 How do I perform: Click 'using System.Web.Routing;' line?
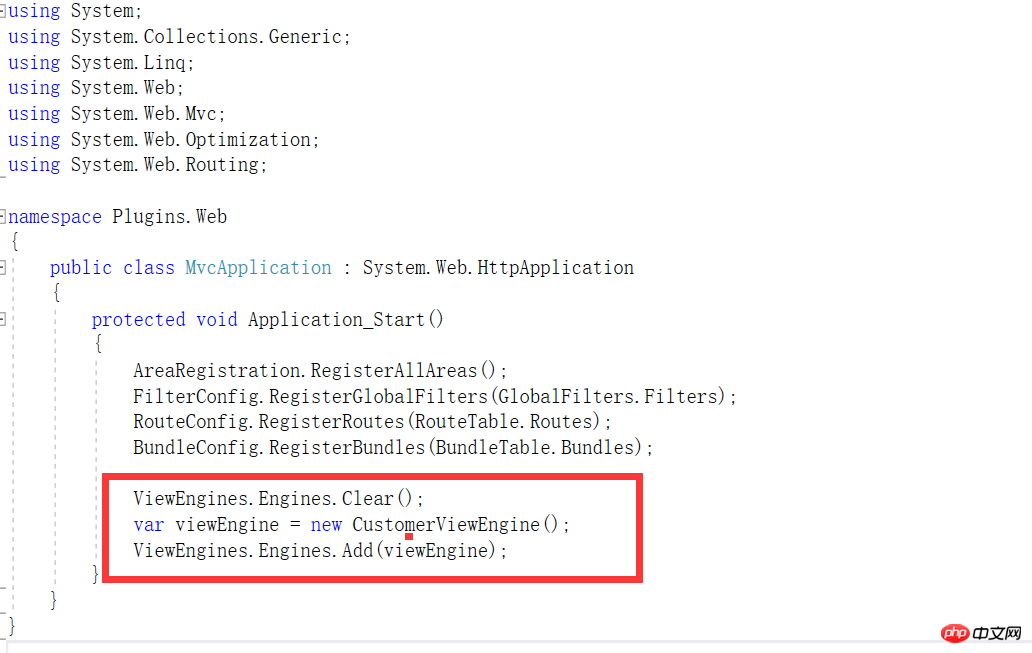pos(137,165)
